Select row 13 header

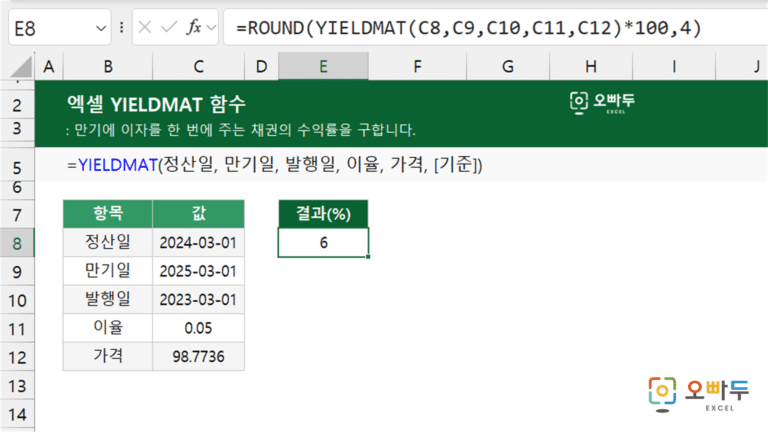tap(17, 385)
